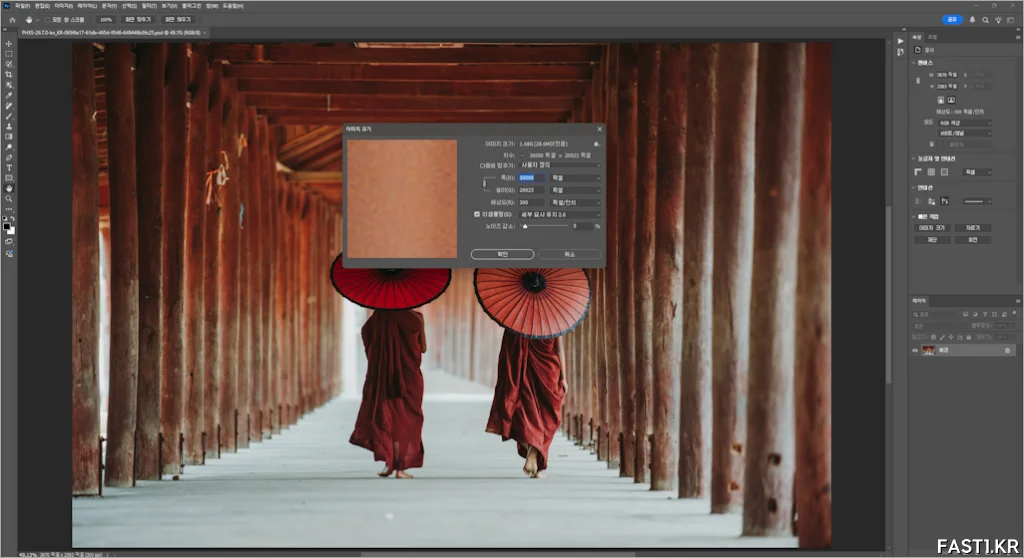Select the Move tool in the toolbar
Screen dimensions: 1024x558
9,43
